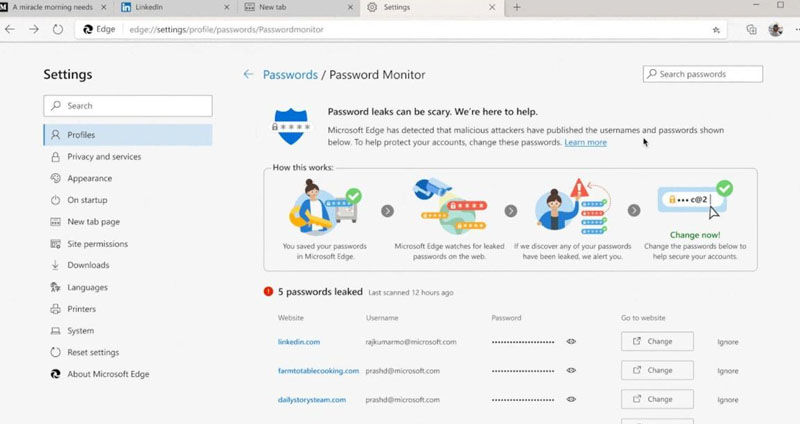The width and height of the screenshot is (800, 424).
Task: Open the dailystorysteam.com website link
Action: [312, 399]
